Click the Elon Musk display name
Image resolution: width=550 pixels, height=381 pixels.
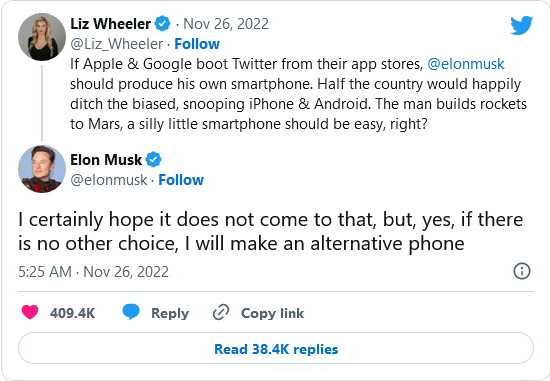click(x=106, y=160)
